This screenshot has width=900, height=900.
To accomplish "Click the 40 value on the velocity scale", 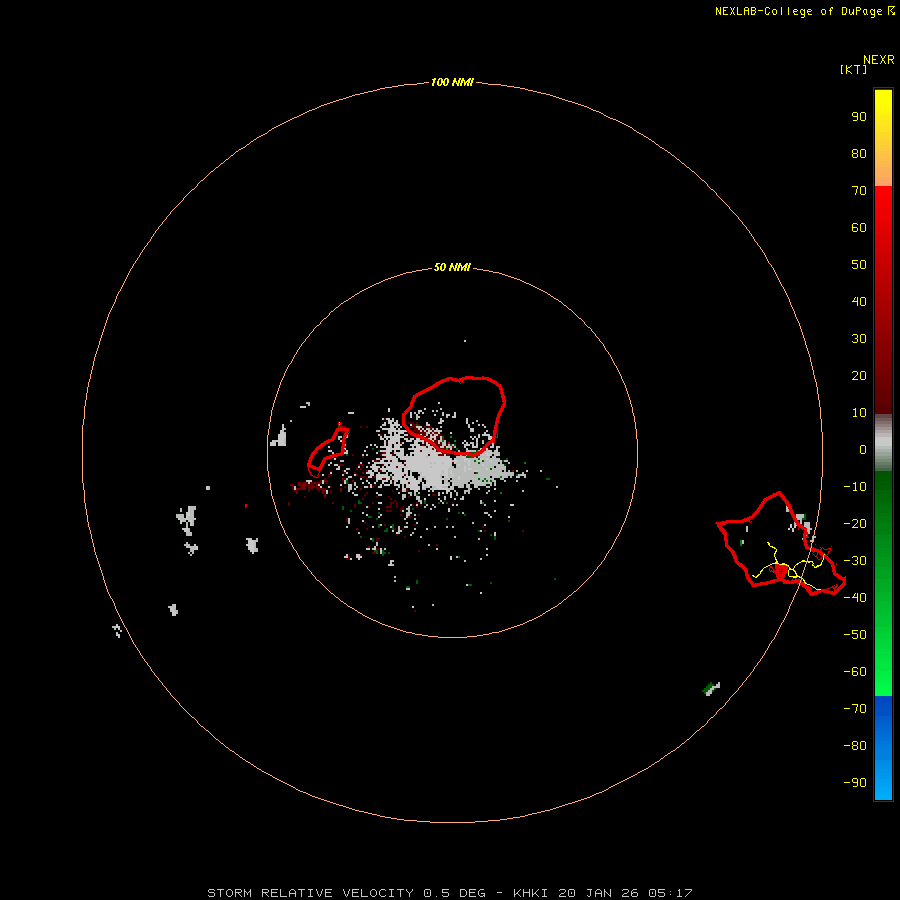I will pos(859,301).
